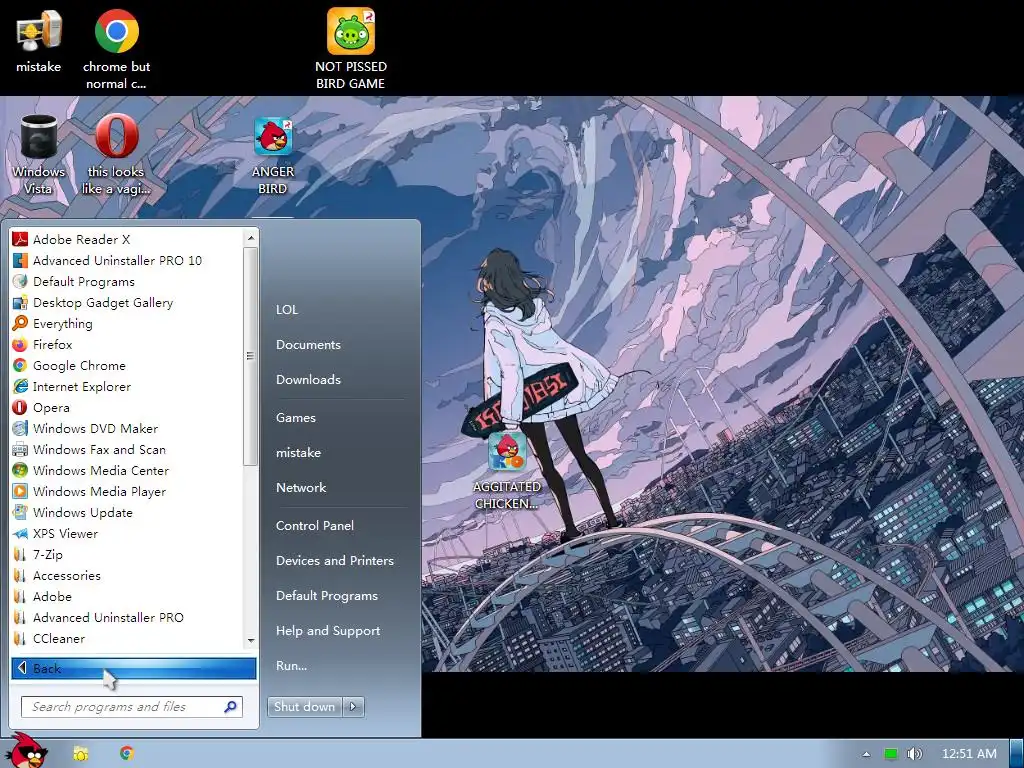Open 'mistake' in Start menu right pane

pos(298,452)
